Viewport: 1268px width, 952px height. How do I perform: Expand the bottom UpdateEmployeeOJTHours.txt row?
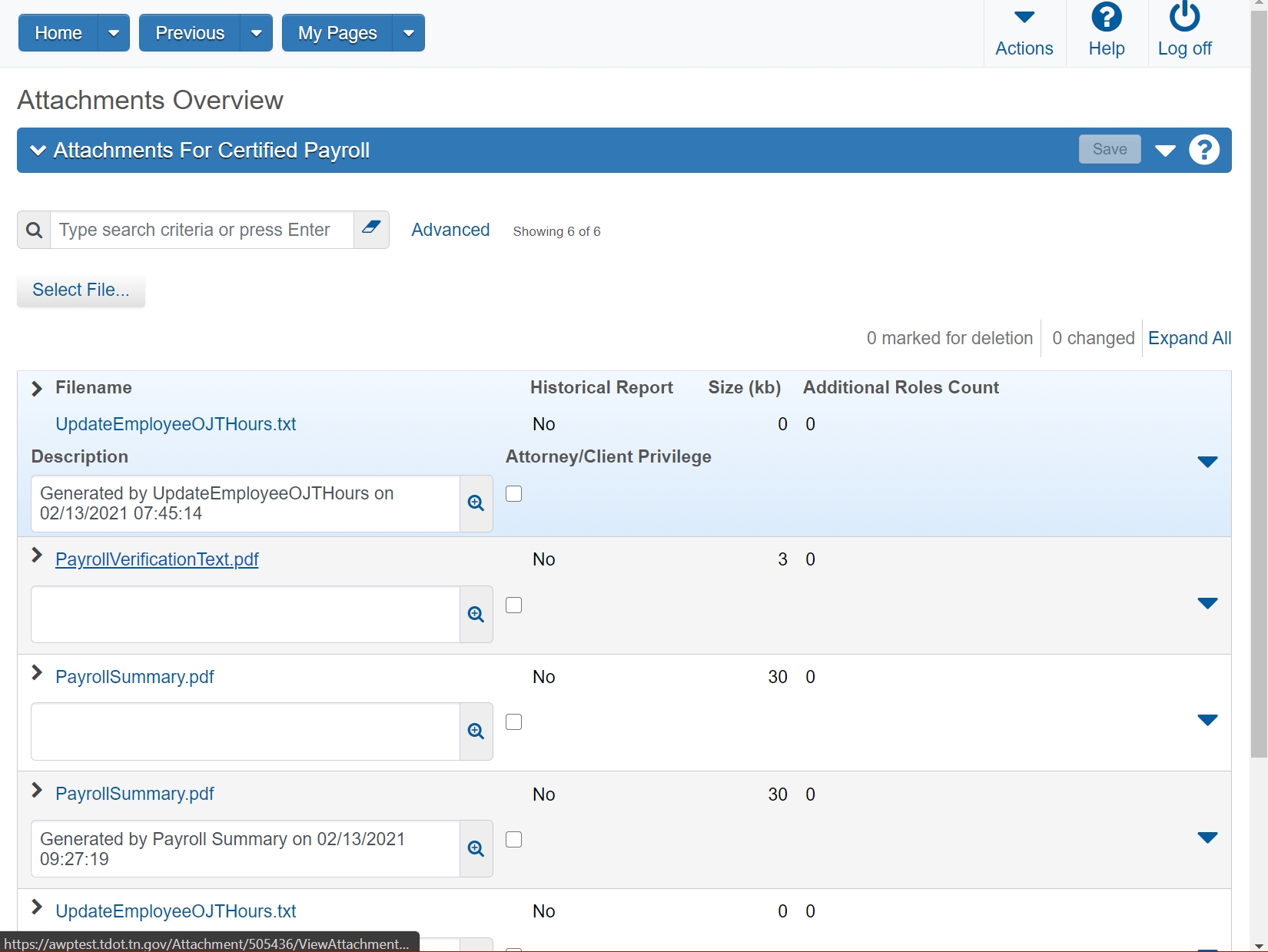[x=36, y=907]
